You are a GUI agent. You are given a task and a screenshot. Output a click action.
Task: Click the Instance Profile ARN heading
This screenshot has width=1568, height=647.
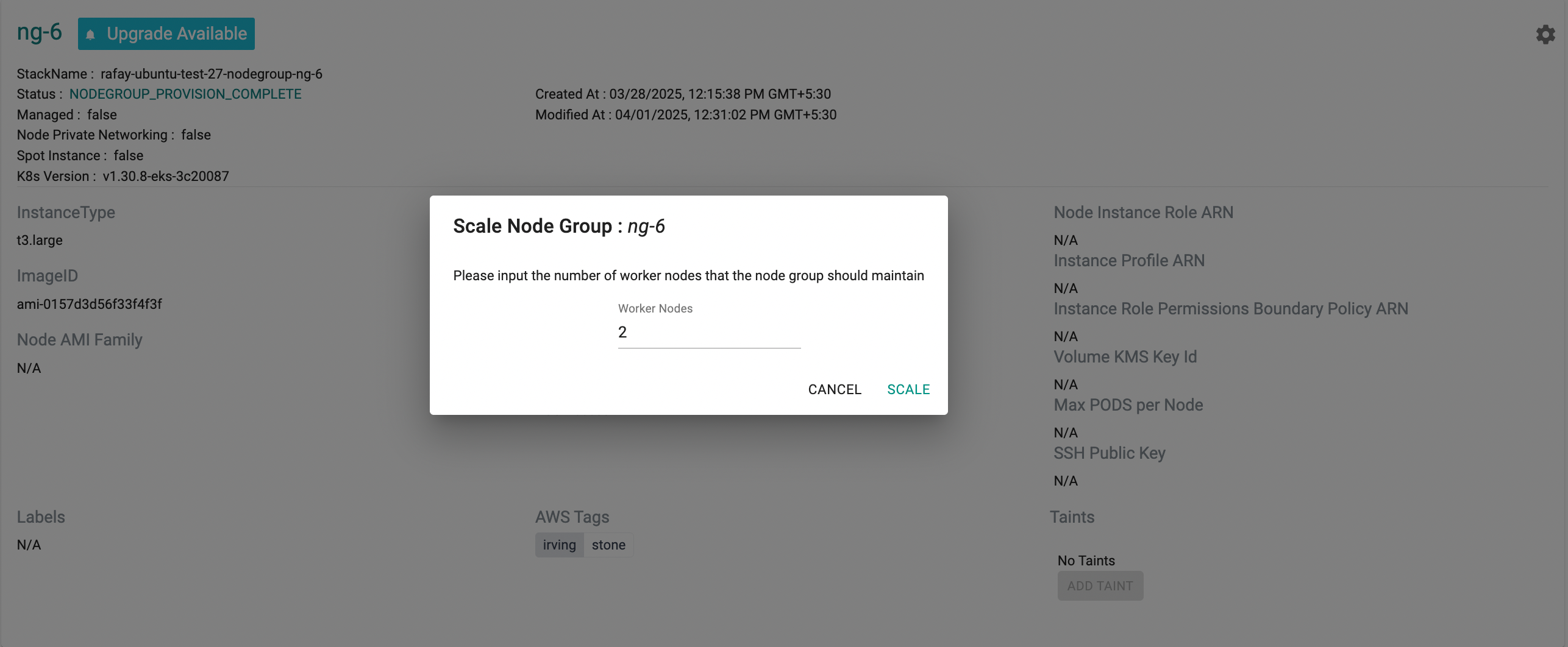tap(1129, 261)
